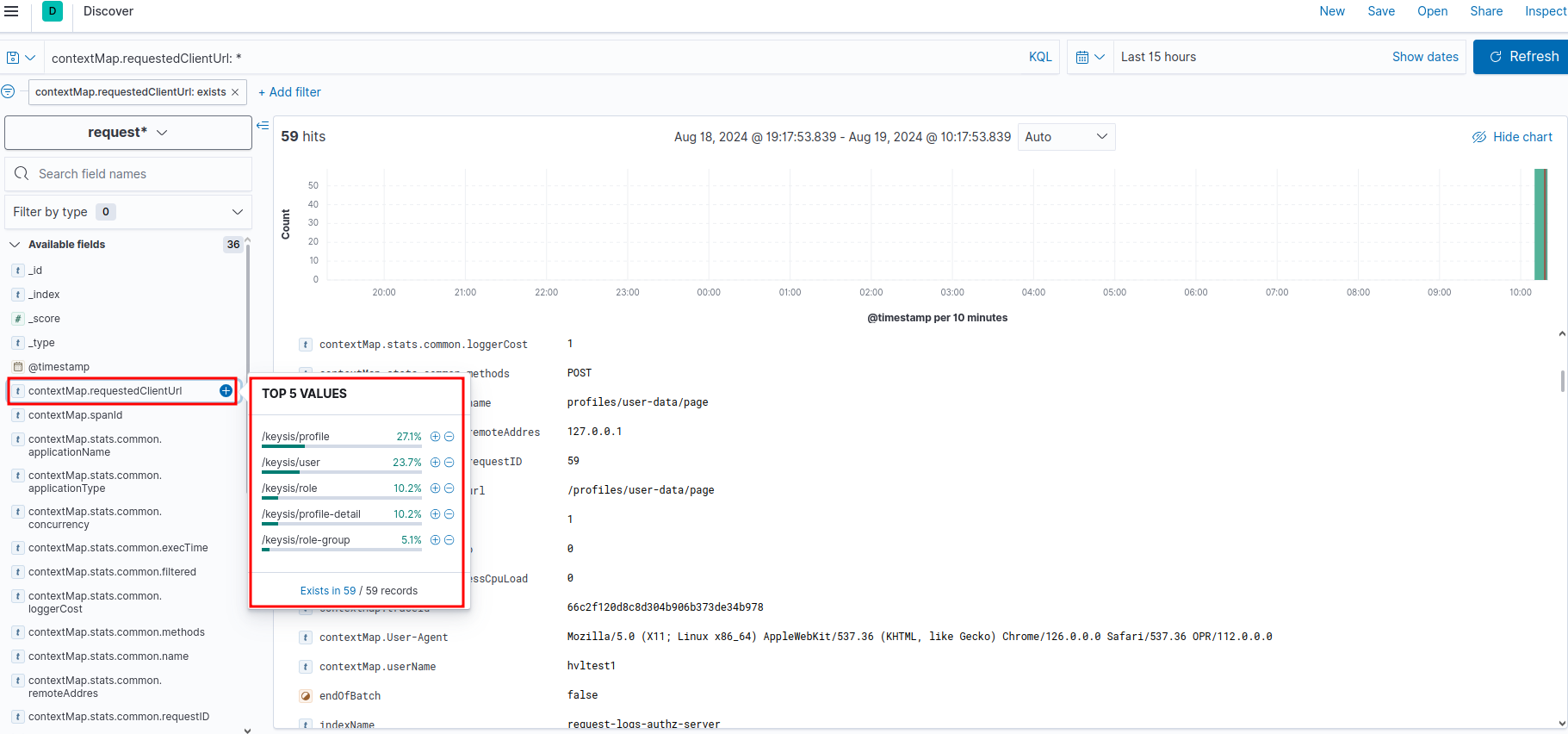
Task: Open the date quick menu calendar icon
Action: coord(1090,57)
